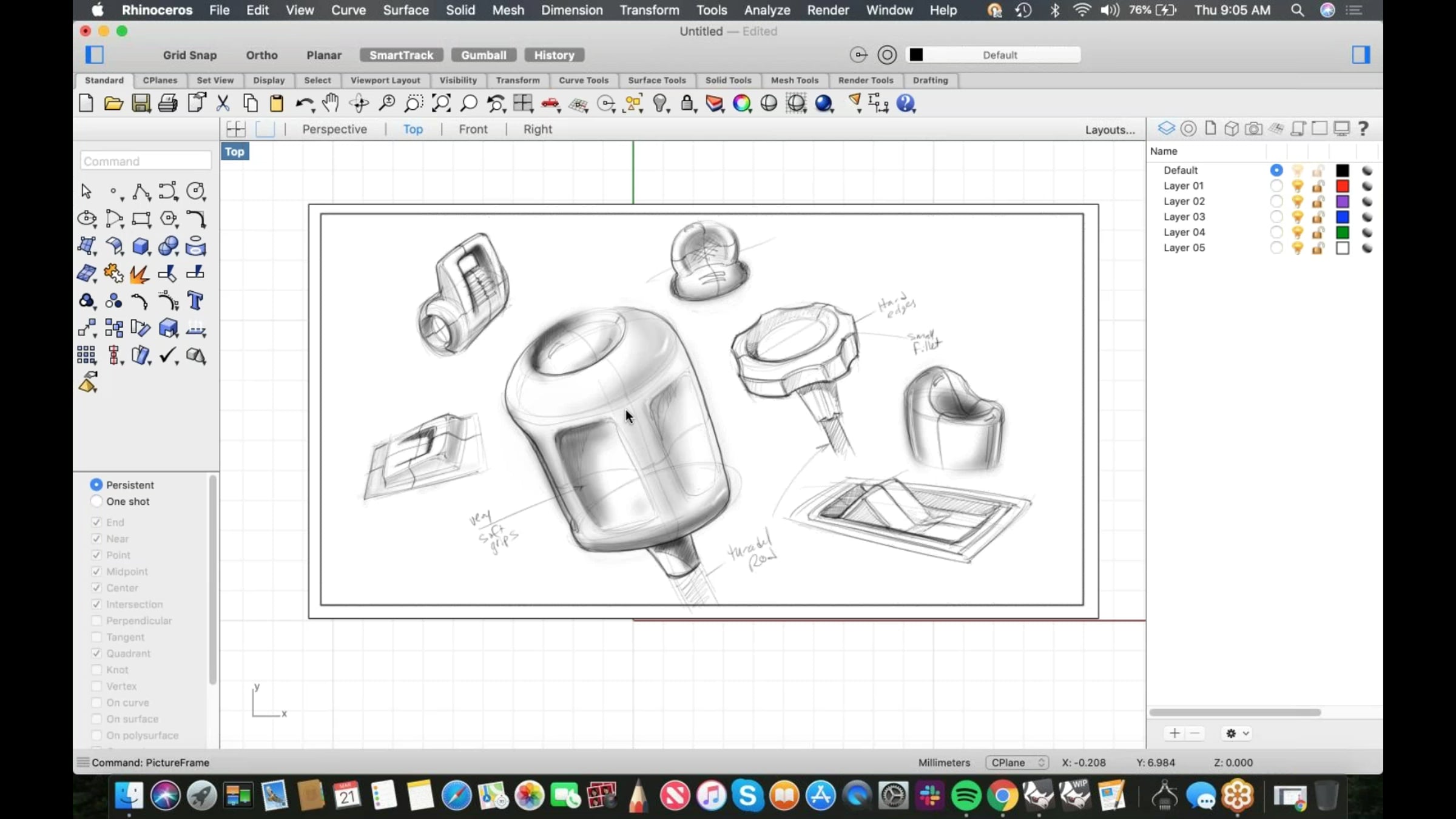Open the Surface menu

coord(406,10)
